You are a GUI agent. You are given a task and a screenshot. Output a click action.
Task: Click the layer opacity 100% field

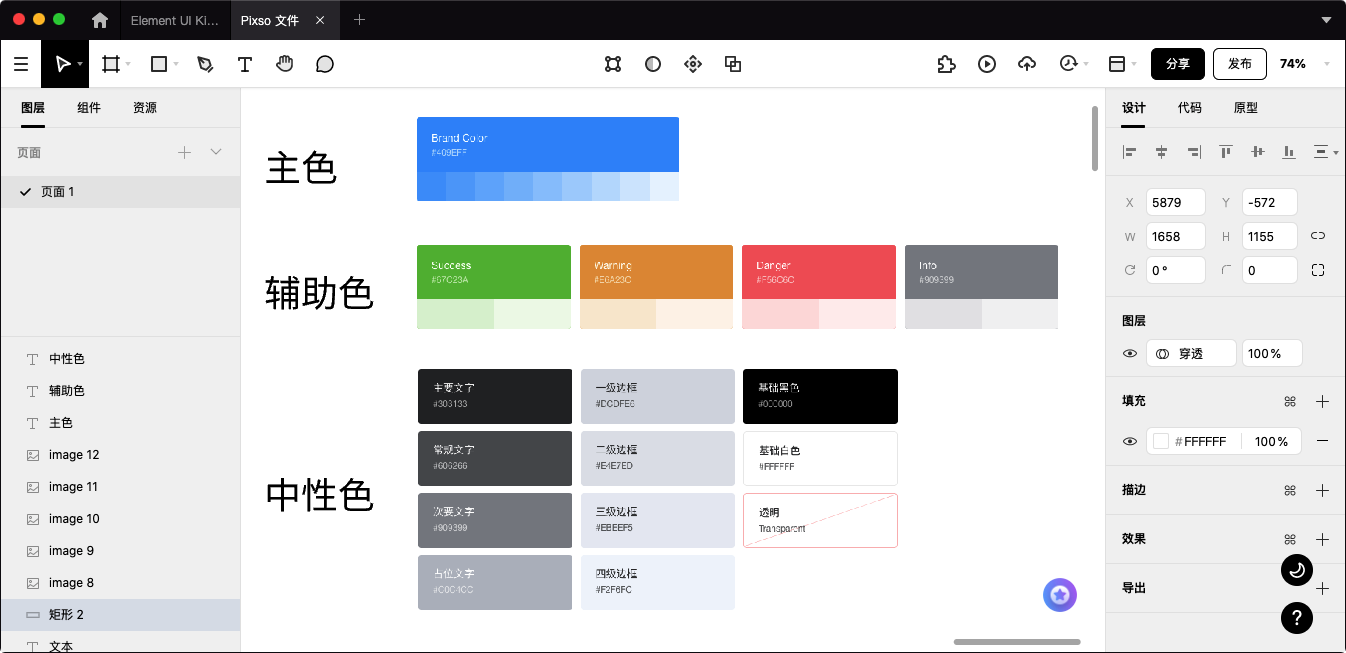tap(1272, 354)
